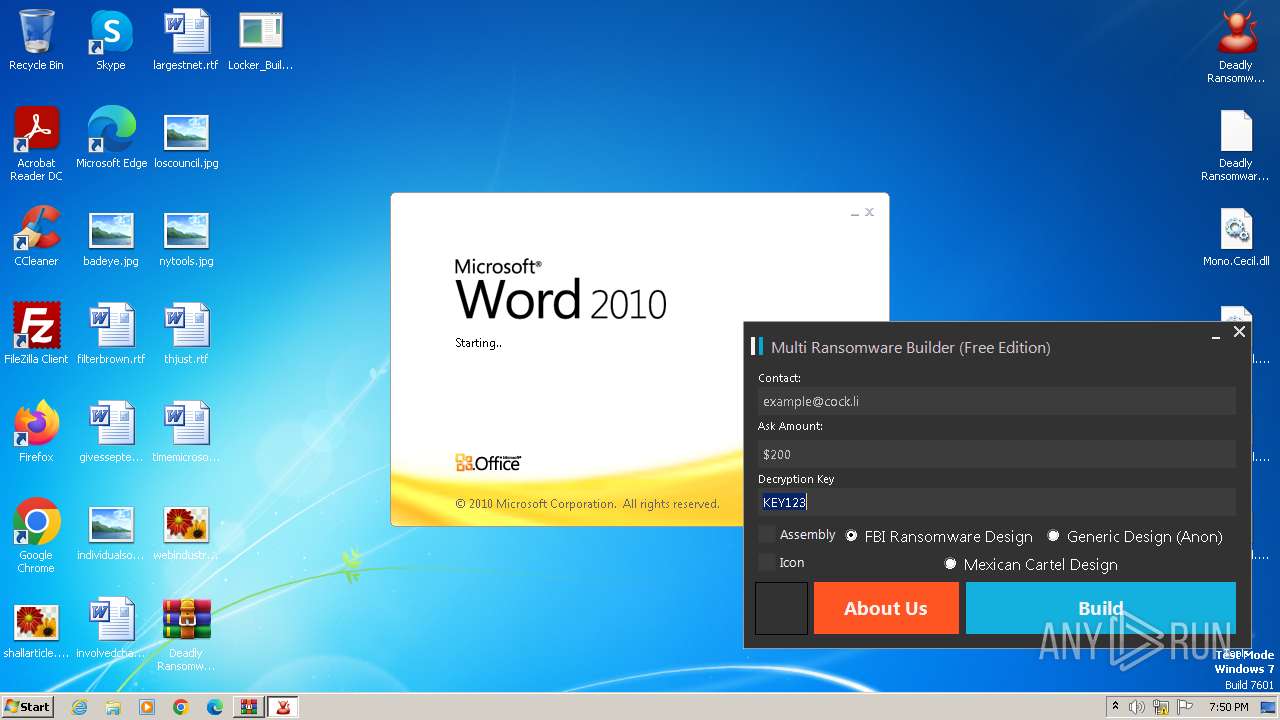The width and height of the screenshot is (1280, 720).
Task: Select the timemicroso... Word document
Action: 186,432
